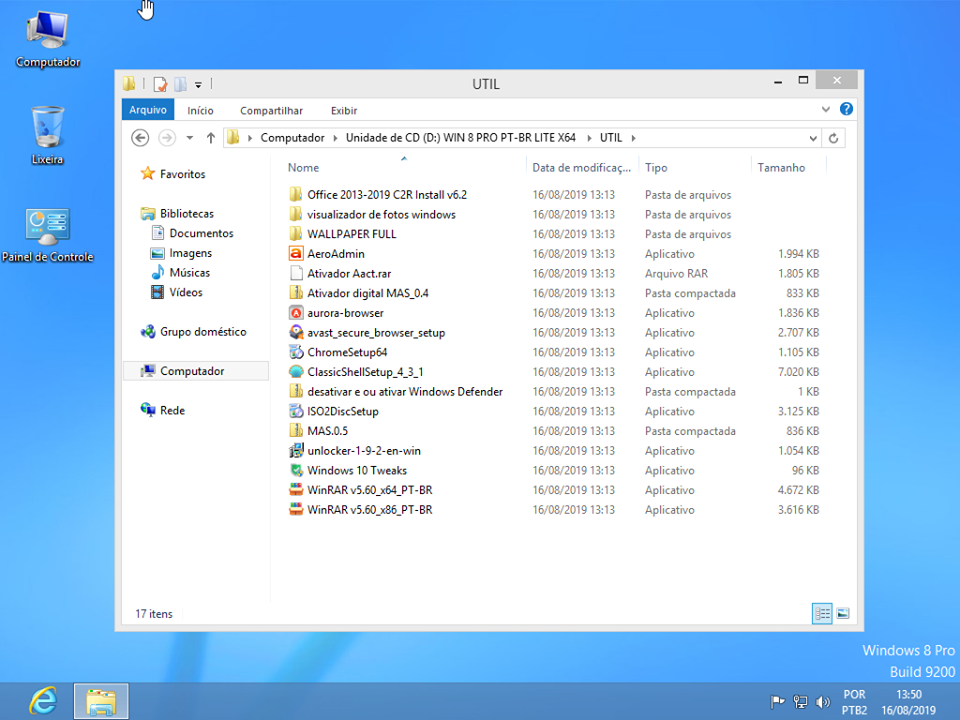Select Windows 10 Tweaks application

(348, 470)
